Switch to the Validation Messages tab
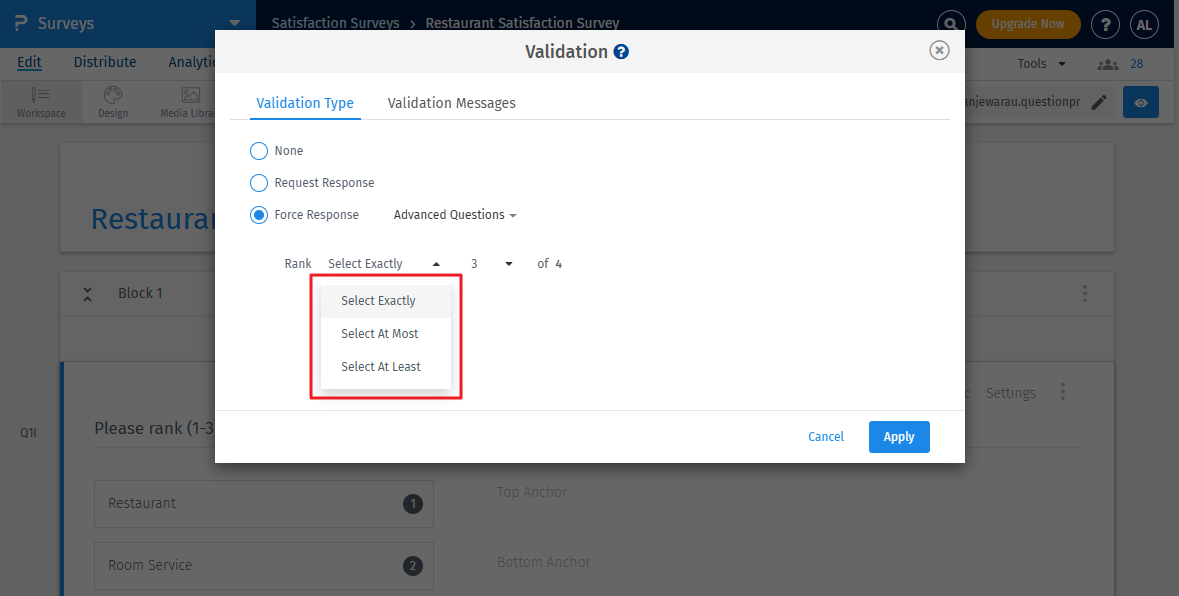This screenshot has width=1179, height=596. (x=451, y=102)
